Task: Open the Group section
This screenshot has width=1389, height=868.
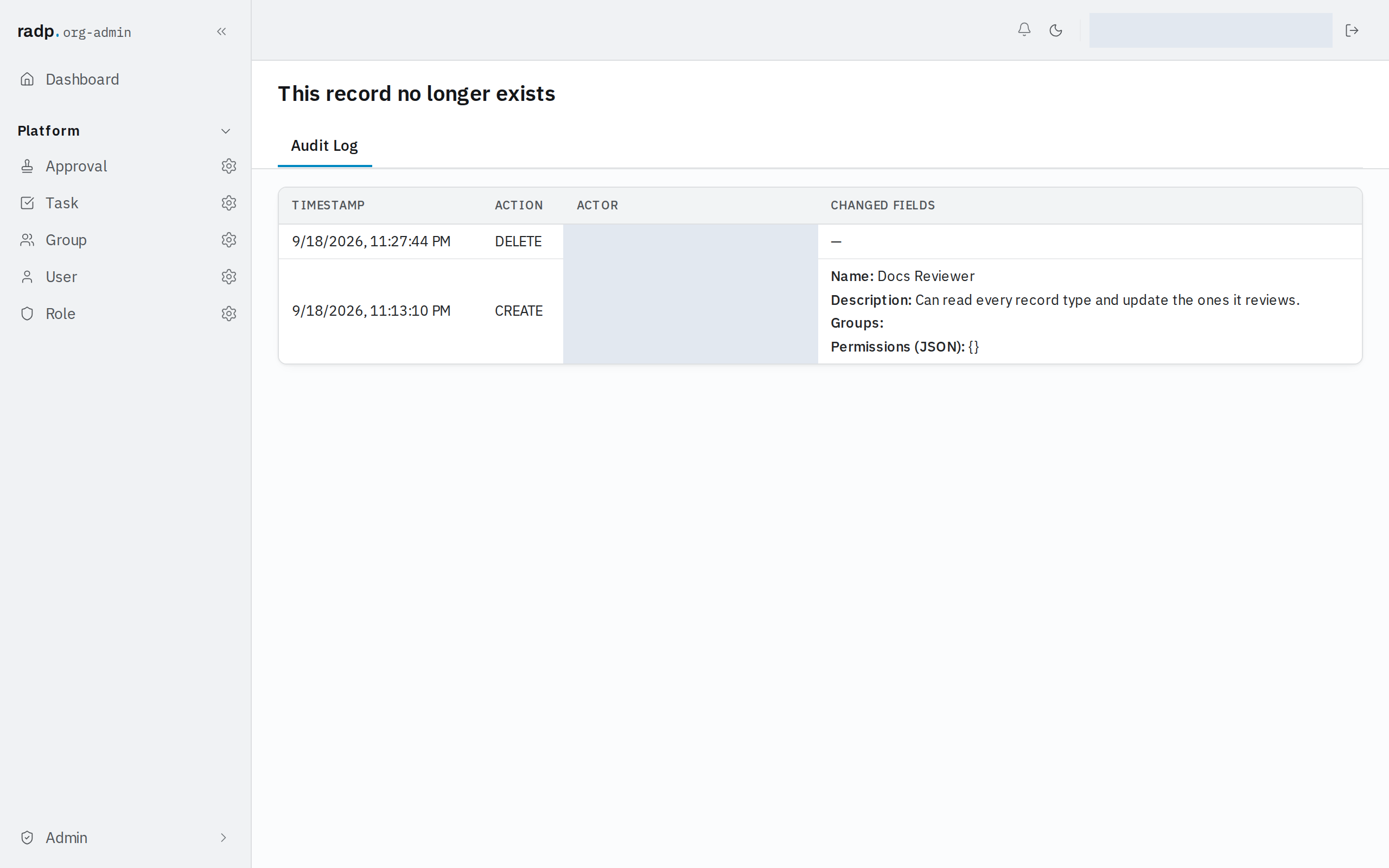Action: 66,240
